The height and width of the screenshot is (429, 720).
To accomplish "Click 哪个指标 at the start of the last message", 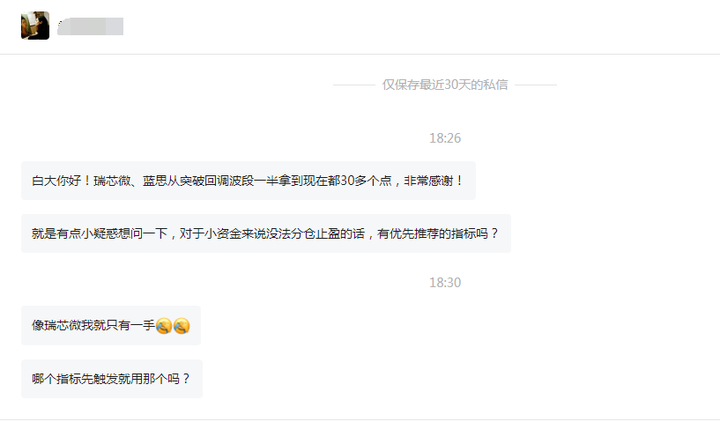I will click(x=56, y=378).
